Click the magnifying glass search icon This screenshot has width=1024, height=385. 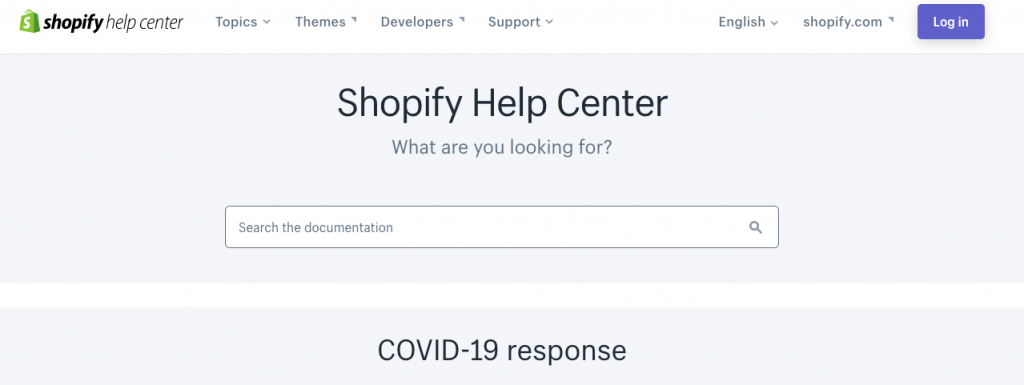pos(756,227)
